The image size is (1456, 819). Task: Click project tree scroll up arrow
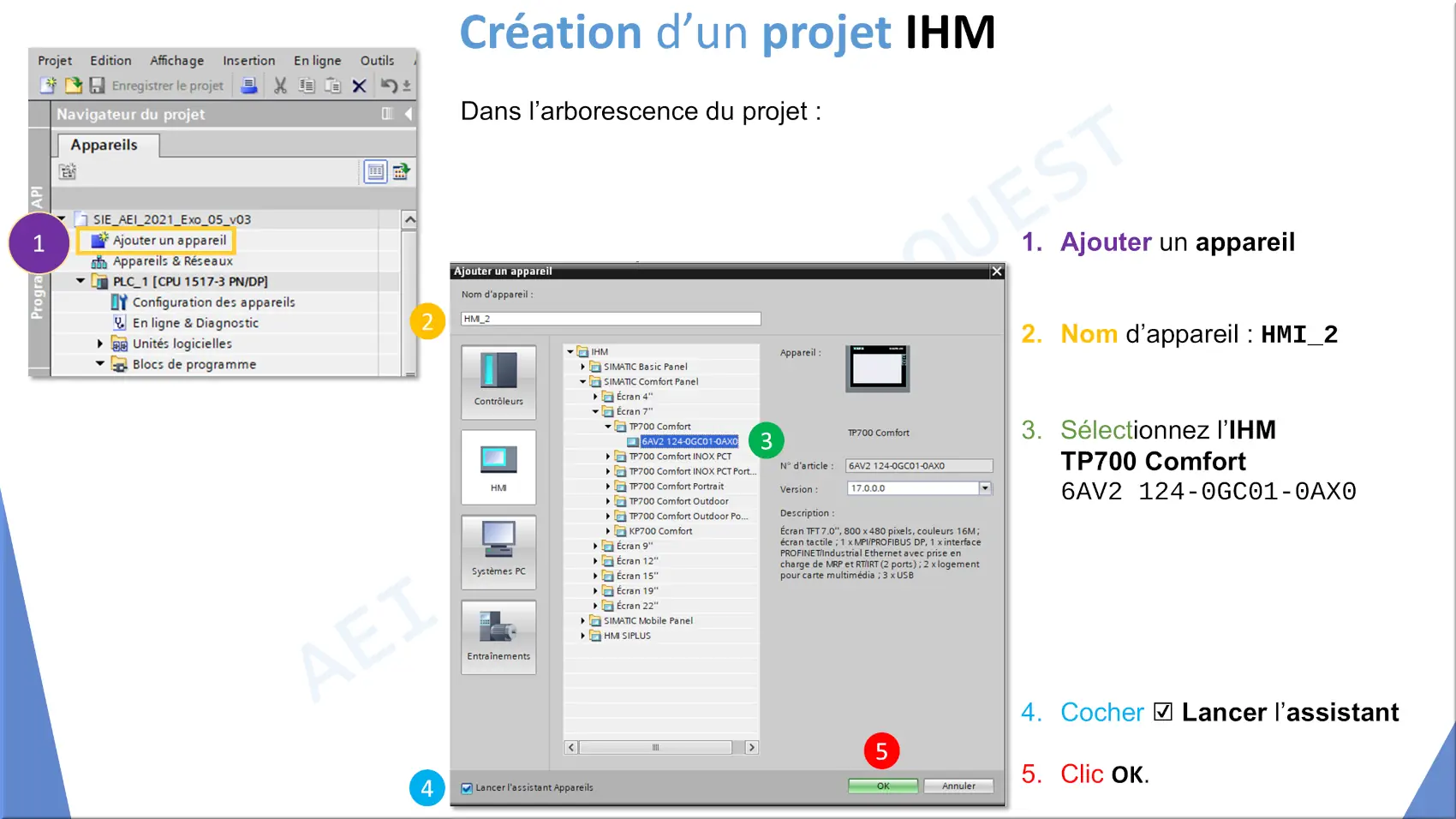[x=410, y=220]
